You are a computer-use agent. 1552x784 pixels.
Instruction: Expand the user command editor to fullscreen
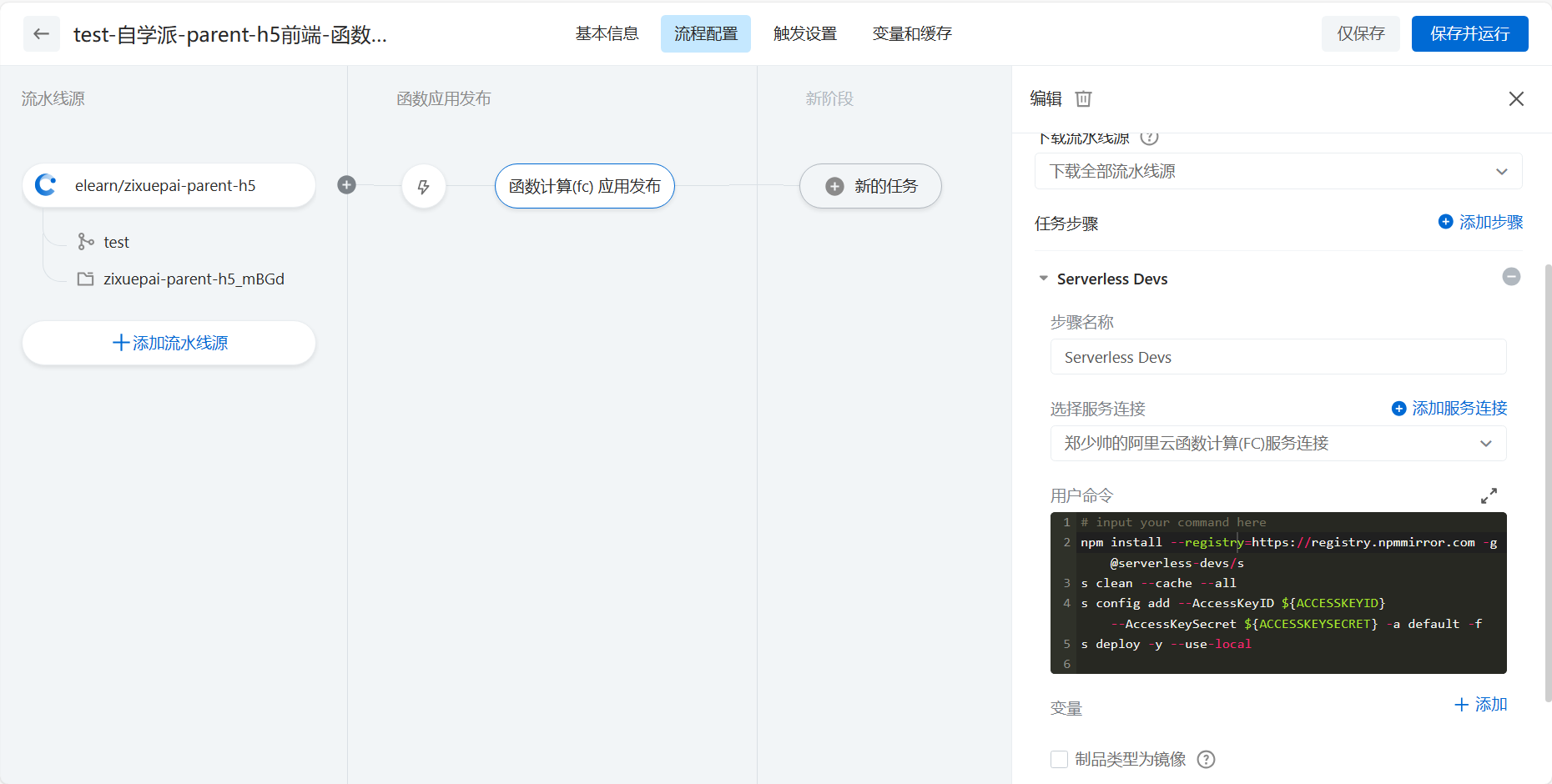1489,495
